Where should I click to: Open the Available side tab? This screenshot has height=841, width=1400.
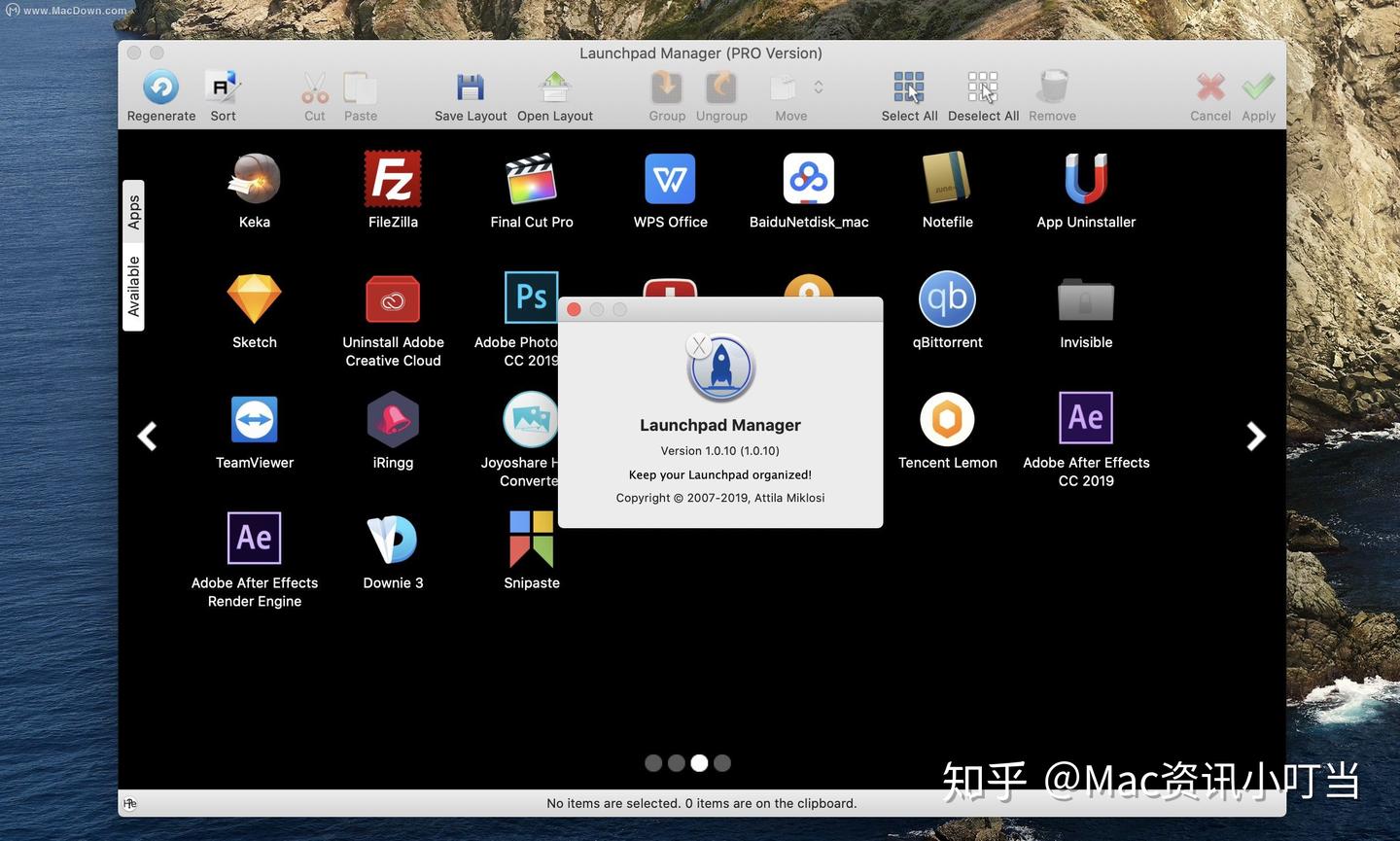[133, 286]
